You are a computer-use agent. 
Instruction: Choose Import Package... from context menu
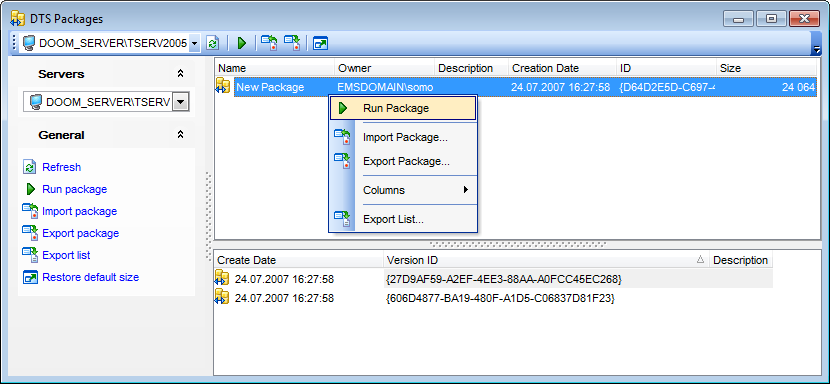pyautogui.click(x=403, y=137)
